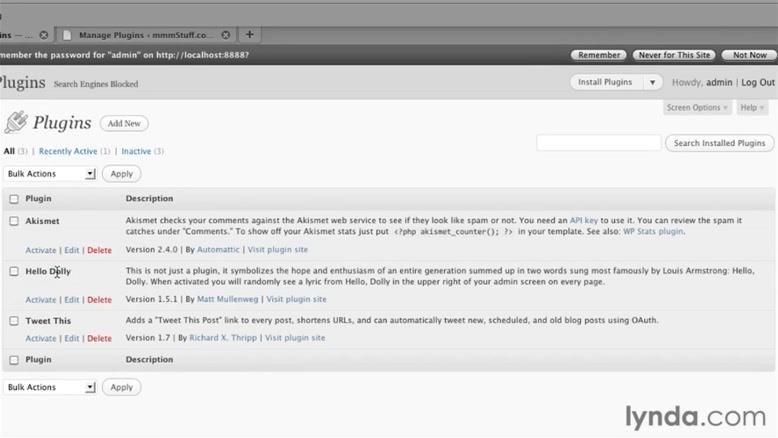
Task: Toggle the select-all checkbox in table header
Action: point(14,199)
